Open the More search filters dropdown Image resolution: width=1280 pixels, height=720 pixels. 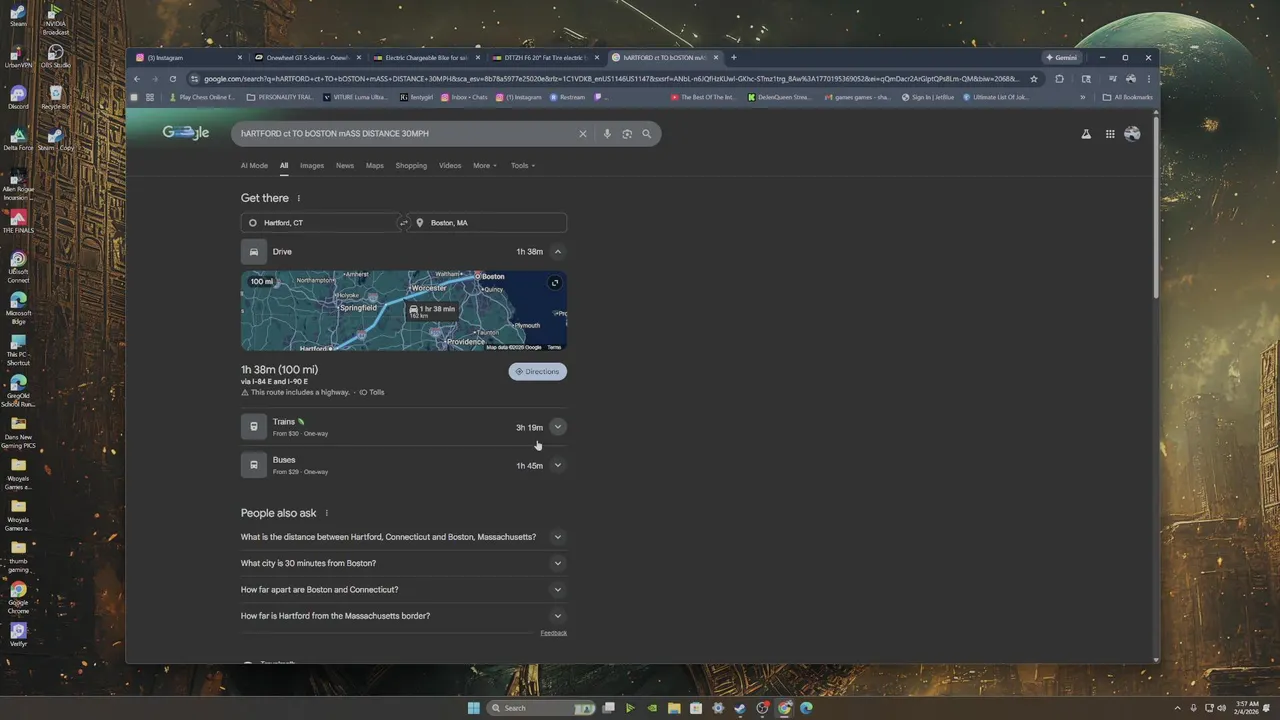click(x=485, y=166)
